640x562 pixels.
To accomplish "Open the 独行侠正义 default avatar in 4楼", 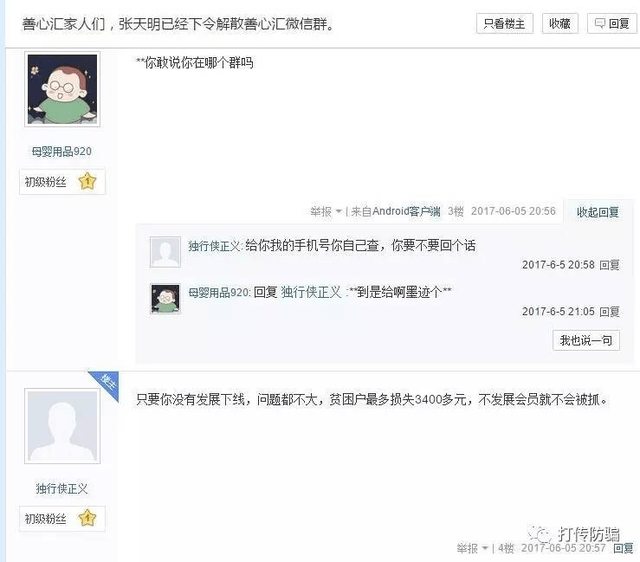I will click(x=62, y=426).
